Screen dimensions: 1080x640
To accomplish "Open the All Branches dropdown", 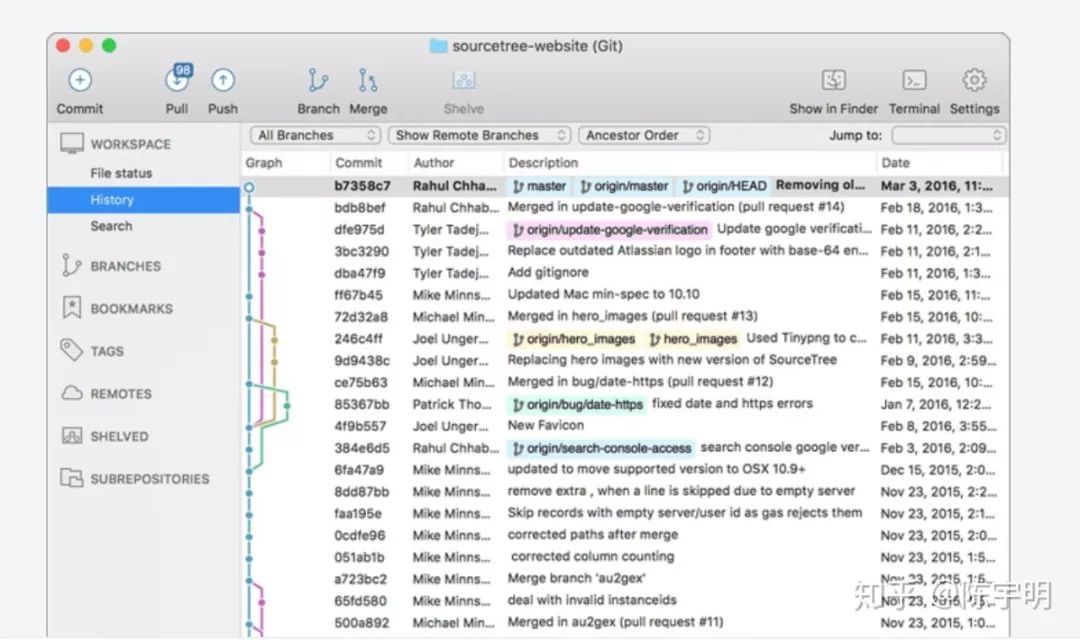I will (316, 135).
